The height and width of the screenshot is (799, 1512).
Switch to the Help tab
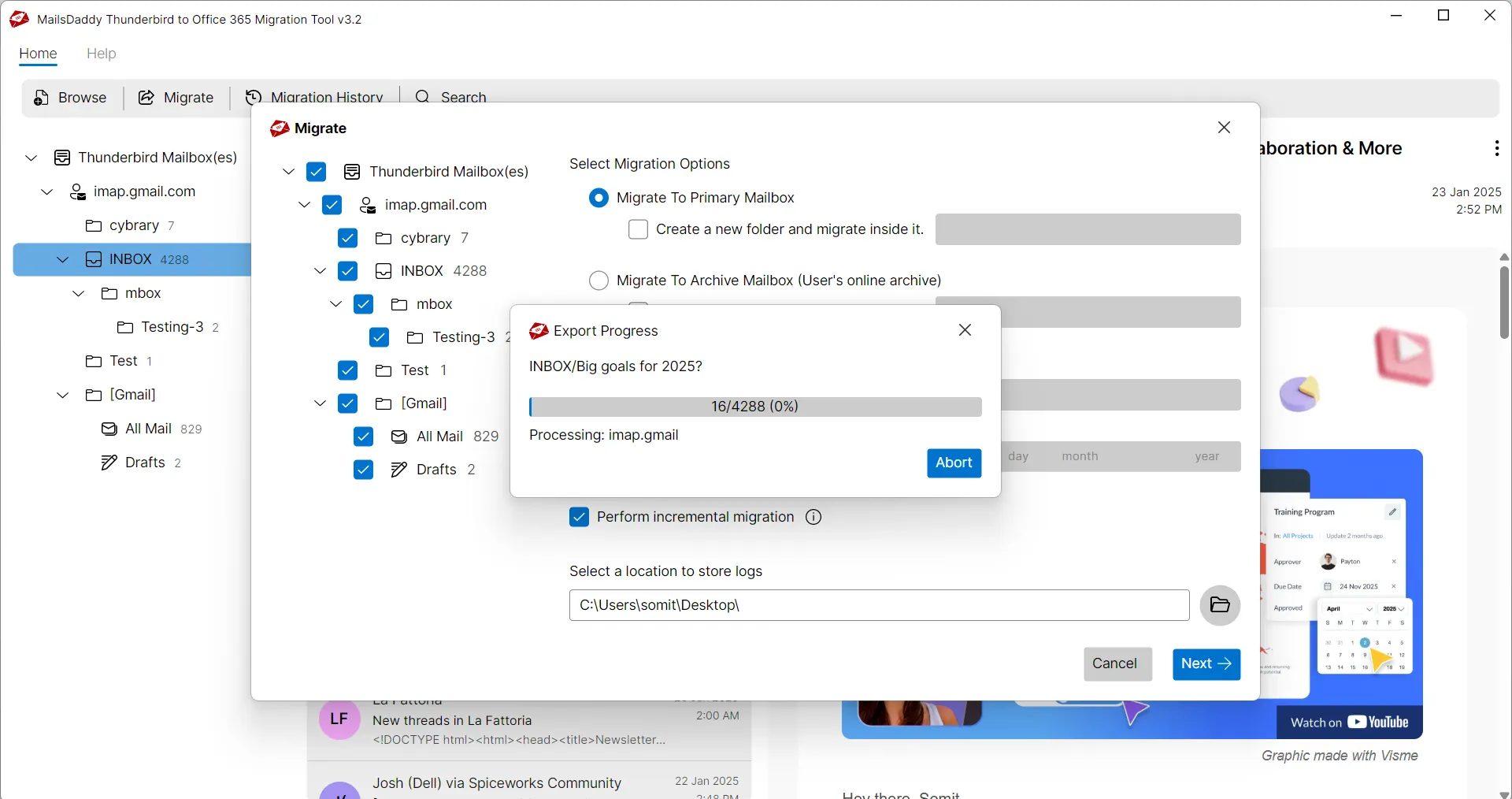pos(101,54)
